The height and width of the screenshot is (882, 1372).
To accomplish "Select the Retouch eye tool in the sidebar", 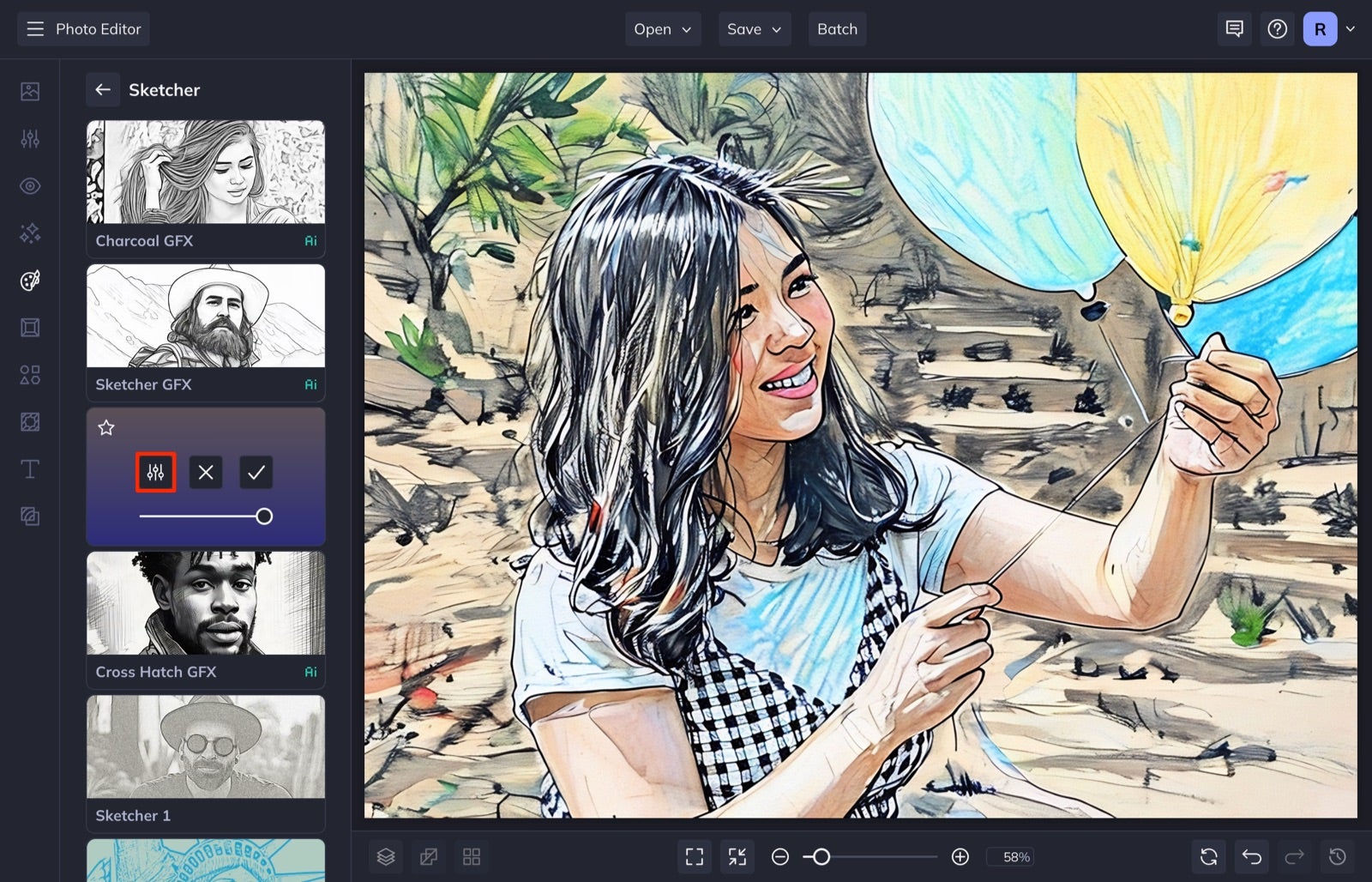I will (30, 185).
